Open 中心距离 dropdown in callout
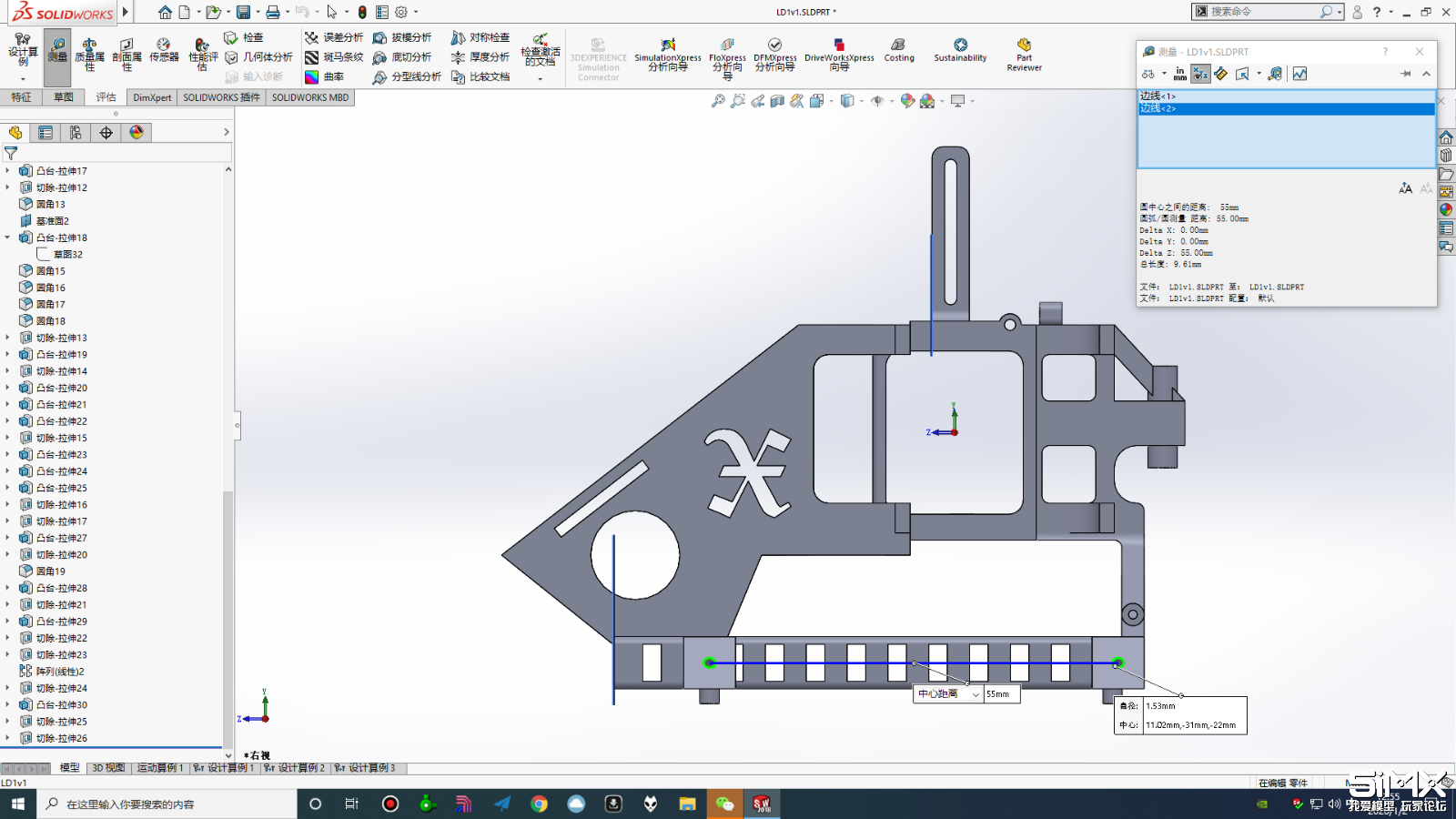Viewport: 1456px width, 819px height. (976, 694)
